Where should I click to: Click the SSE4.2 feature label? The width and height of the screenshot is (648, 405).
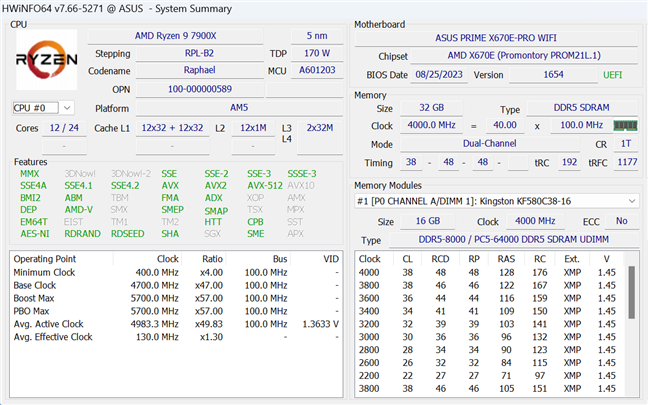click(125, 186)
